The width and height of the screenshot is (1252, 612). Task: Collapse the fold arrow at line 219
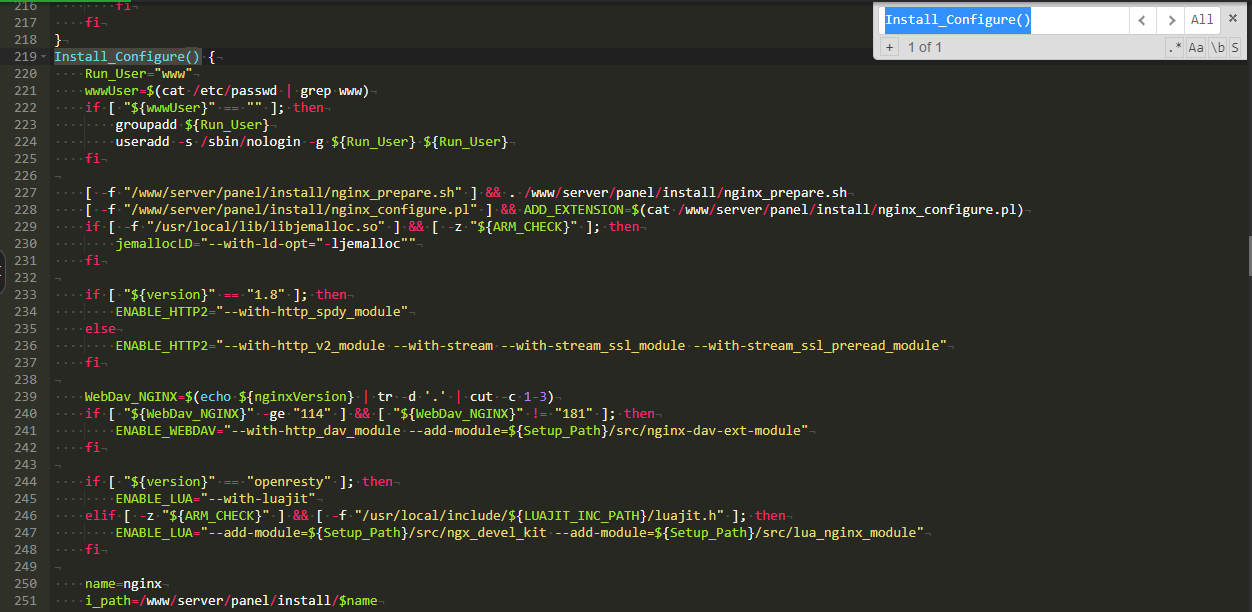44,57
